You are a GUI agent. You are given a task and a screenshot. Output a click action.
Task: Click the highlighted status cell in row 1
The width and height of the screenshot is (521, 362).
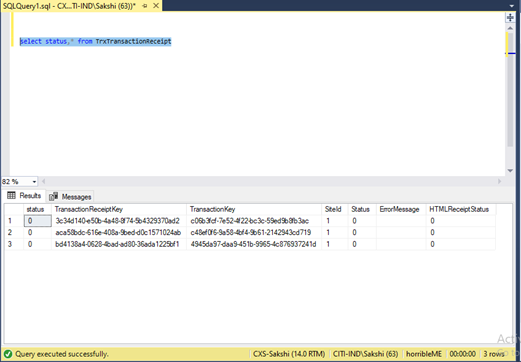click(38, 221)
